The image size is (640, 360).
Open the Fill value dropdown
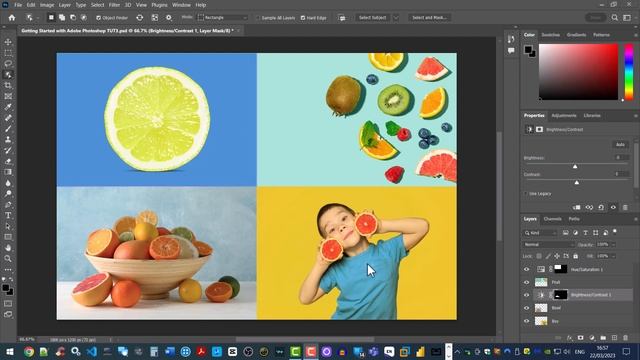pyautogui.click(x=613, y=256)
